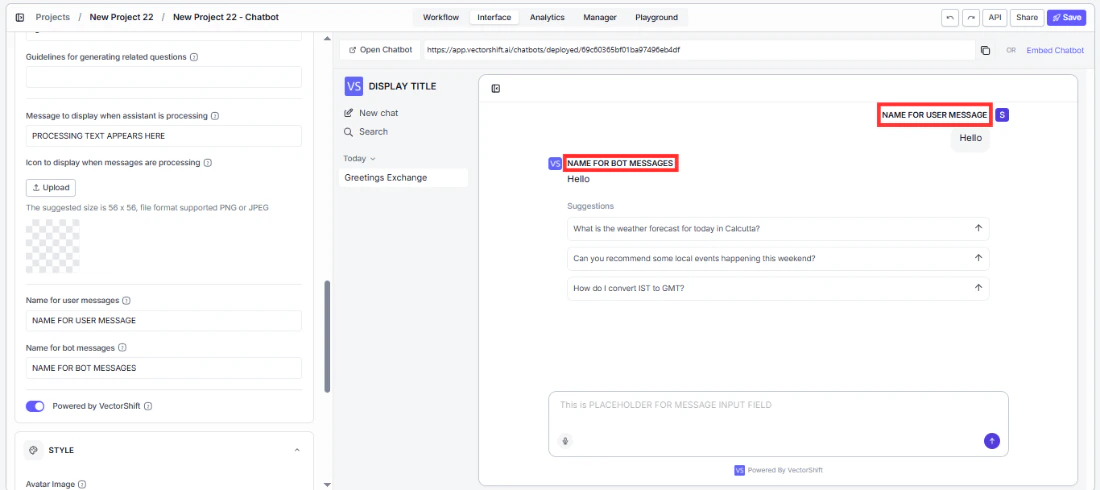Click the processing message input field
Screen dimensions: 1100x490
point(163,136)
